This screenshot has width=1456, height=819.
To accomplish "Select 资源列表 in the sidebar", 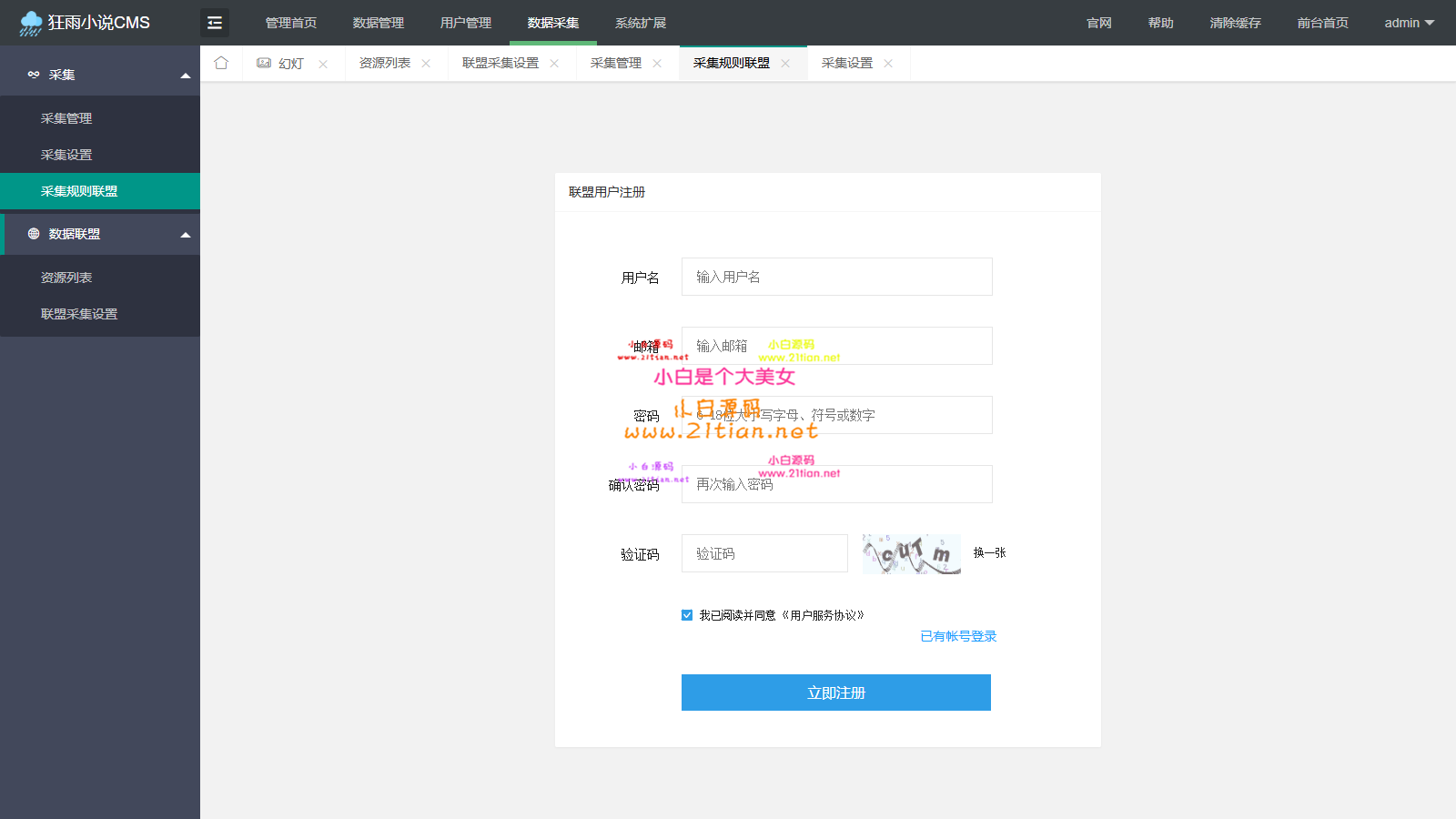I will point(66,278).
